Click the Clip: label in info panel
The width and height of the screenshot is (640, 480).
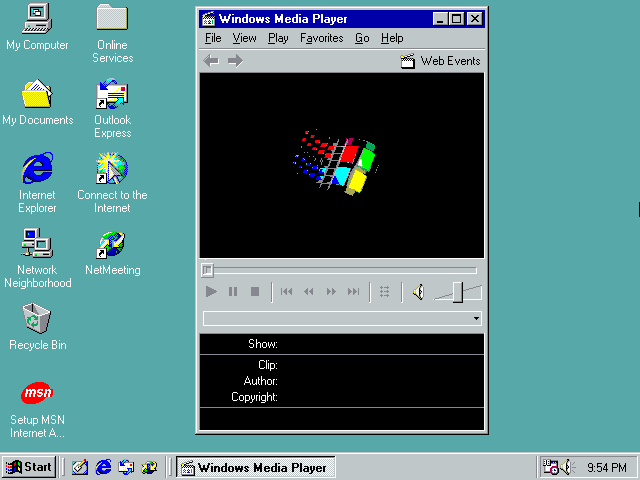click(x=268, y=364)
